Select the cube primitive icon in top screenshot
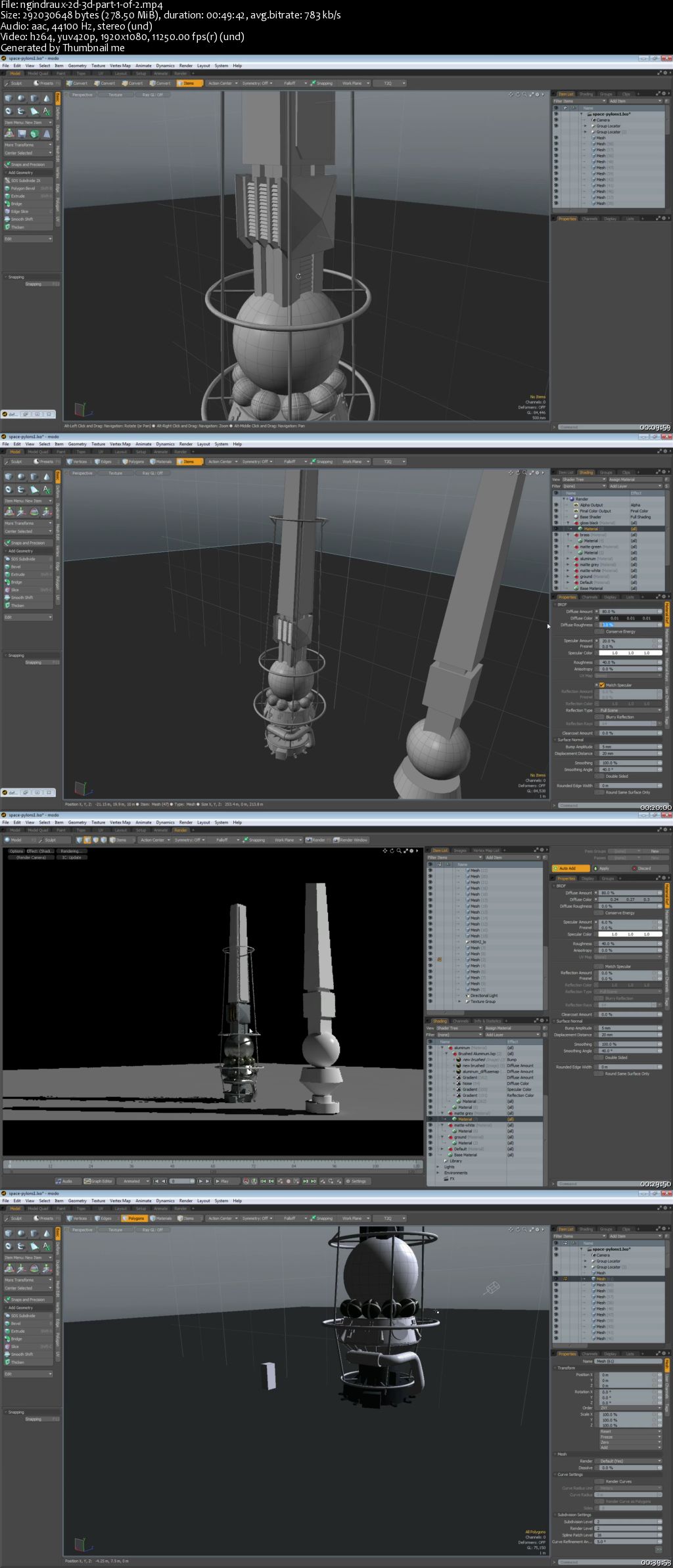This screenshot has height=1568, width=673. point(9,98)
